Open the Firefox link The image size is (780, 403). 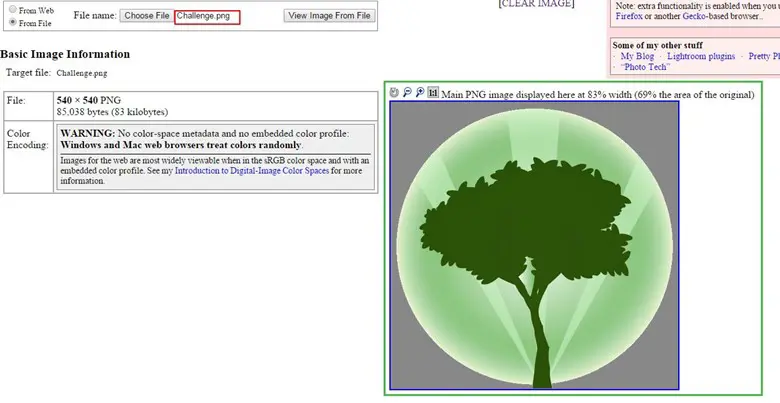click(629, 16)
